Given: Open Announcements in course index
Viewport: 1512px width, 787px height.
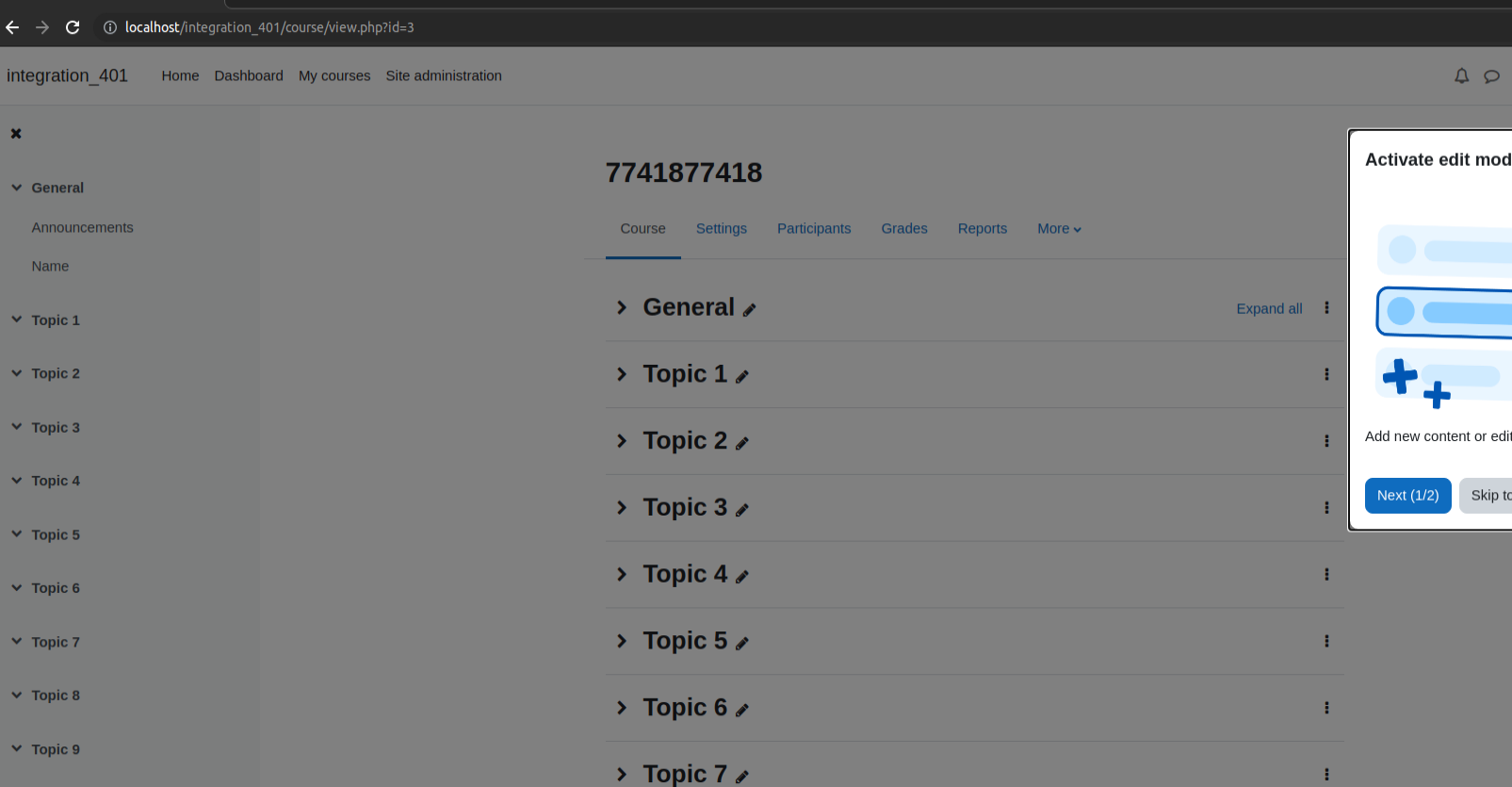Looking at the screenshot, I should click(83, 227).
